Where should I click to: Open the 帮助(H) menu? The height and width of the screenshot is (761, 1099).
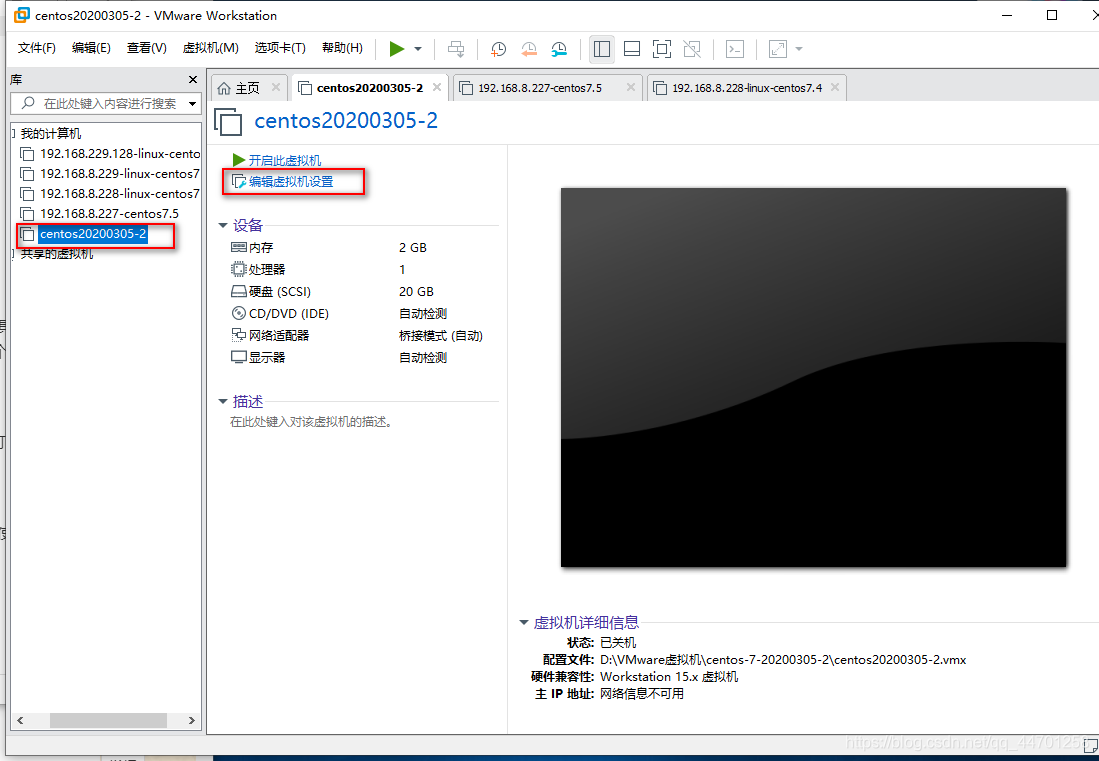pyautogui.click(x=342, y=48)
